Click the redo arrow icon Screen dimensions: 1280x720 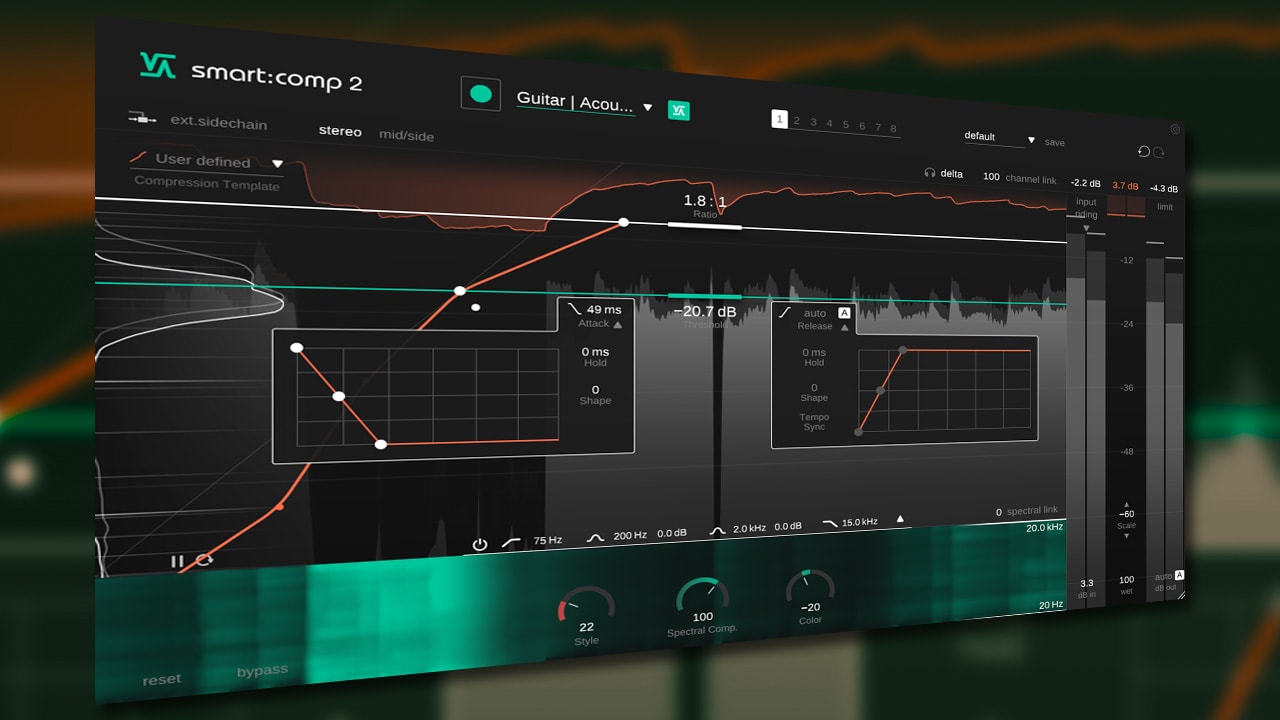[1159, 151]
